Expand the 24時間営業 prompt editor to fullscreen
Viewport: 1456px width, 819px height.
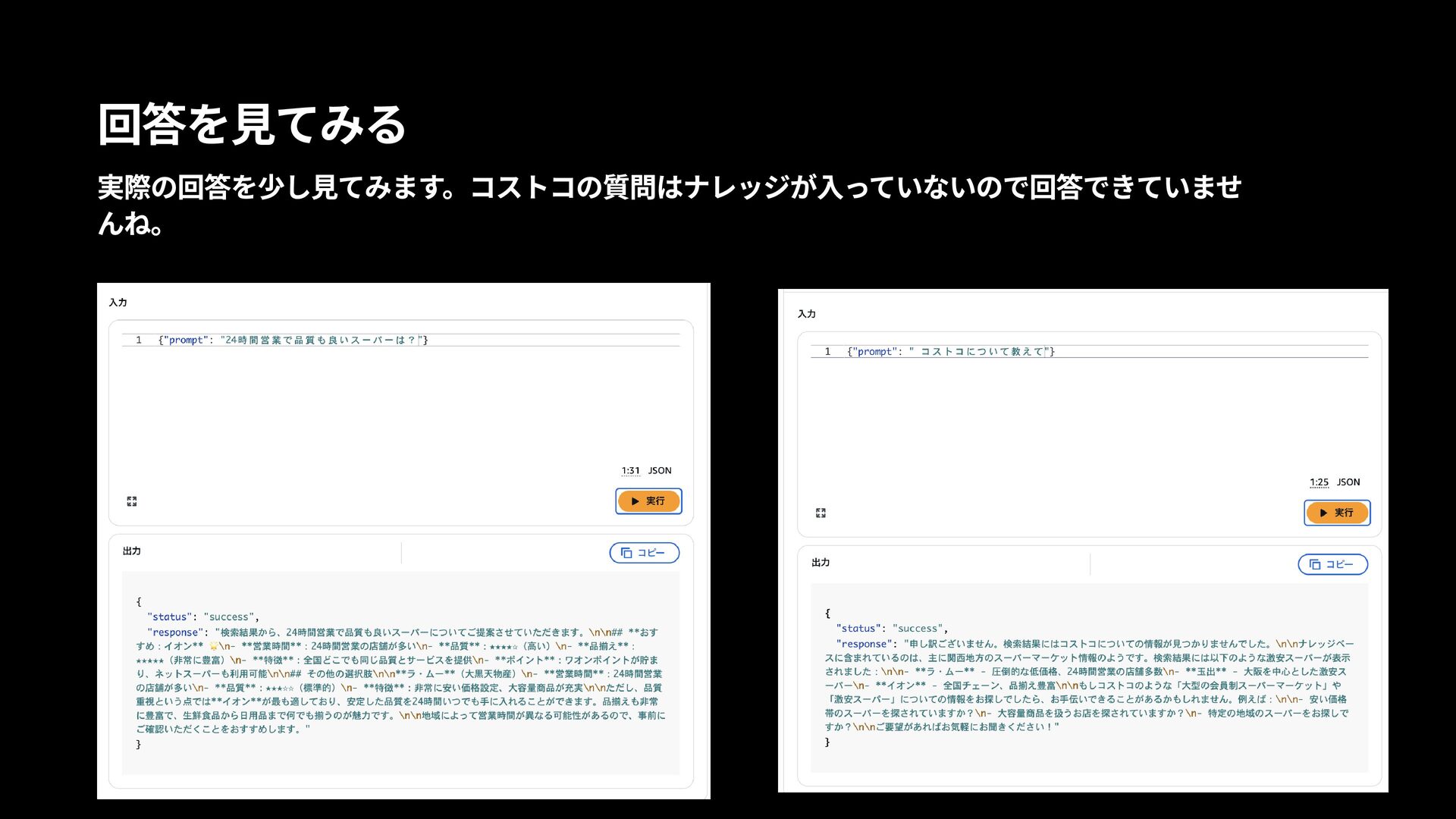tap(132, 501)
